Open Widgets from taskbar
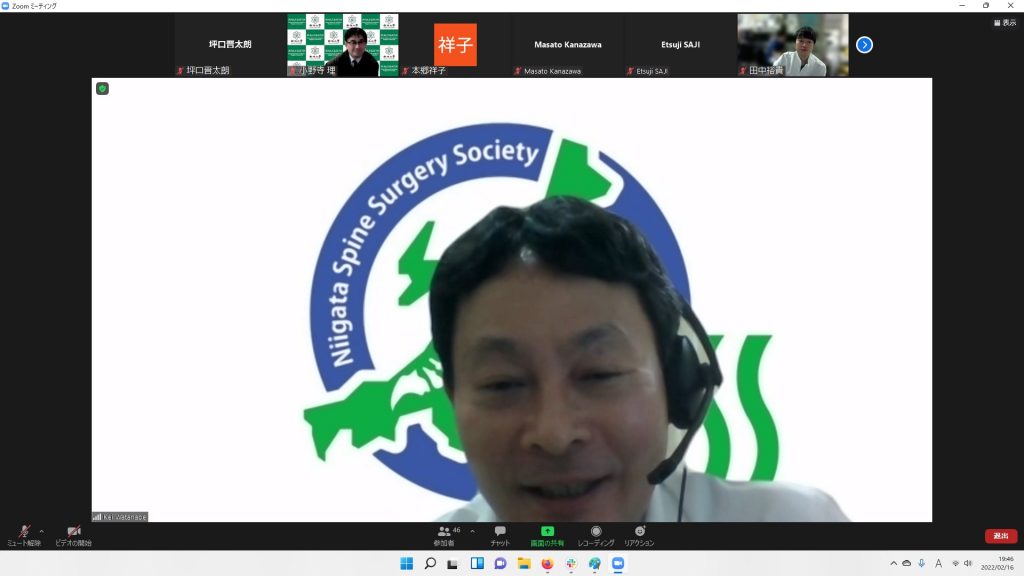1024x576 pixels. tap(477, 563)
